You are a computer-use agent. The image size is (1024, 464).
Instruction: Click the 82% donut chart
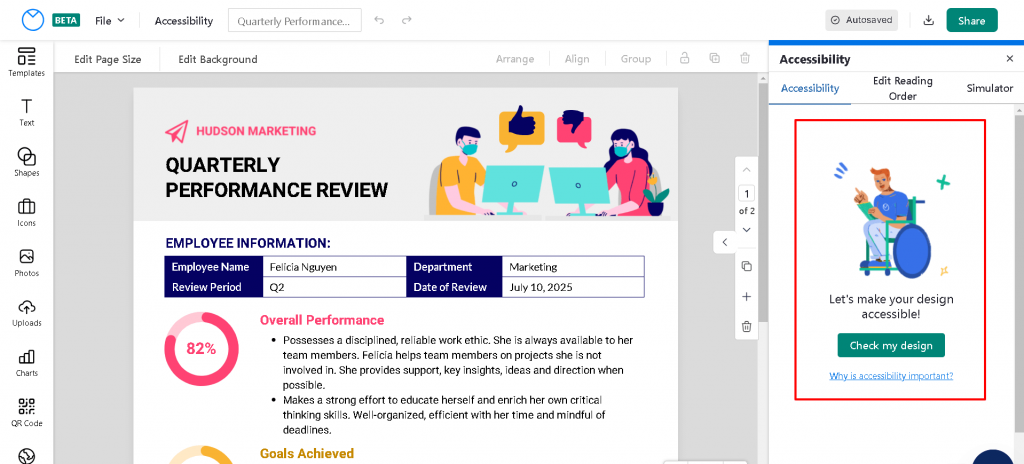coord(201,349)
